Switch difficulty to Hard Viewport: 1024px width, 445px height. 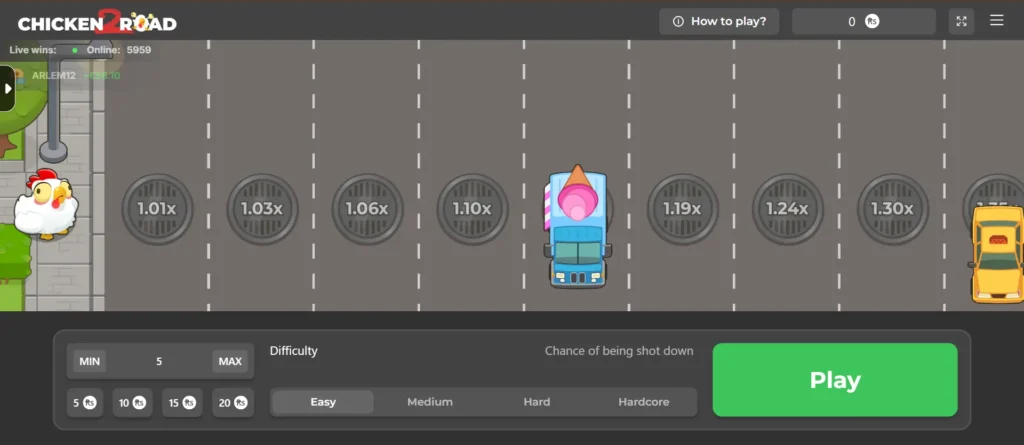(537, 402)
